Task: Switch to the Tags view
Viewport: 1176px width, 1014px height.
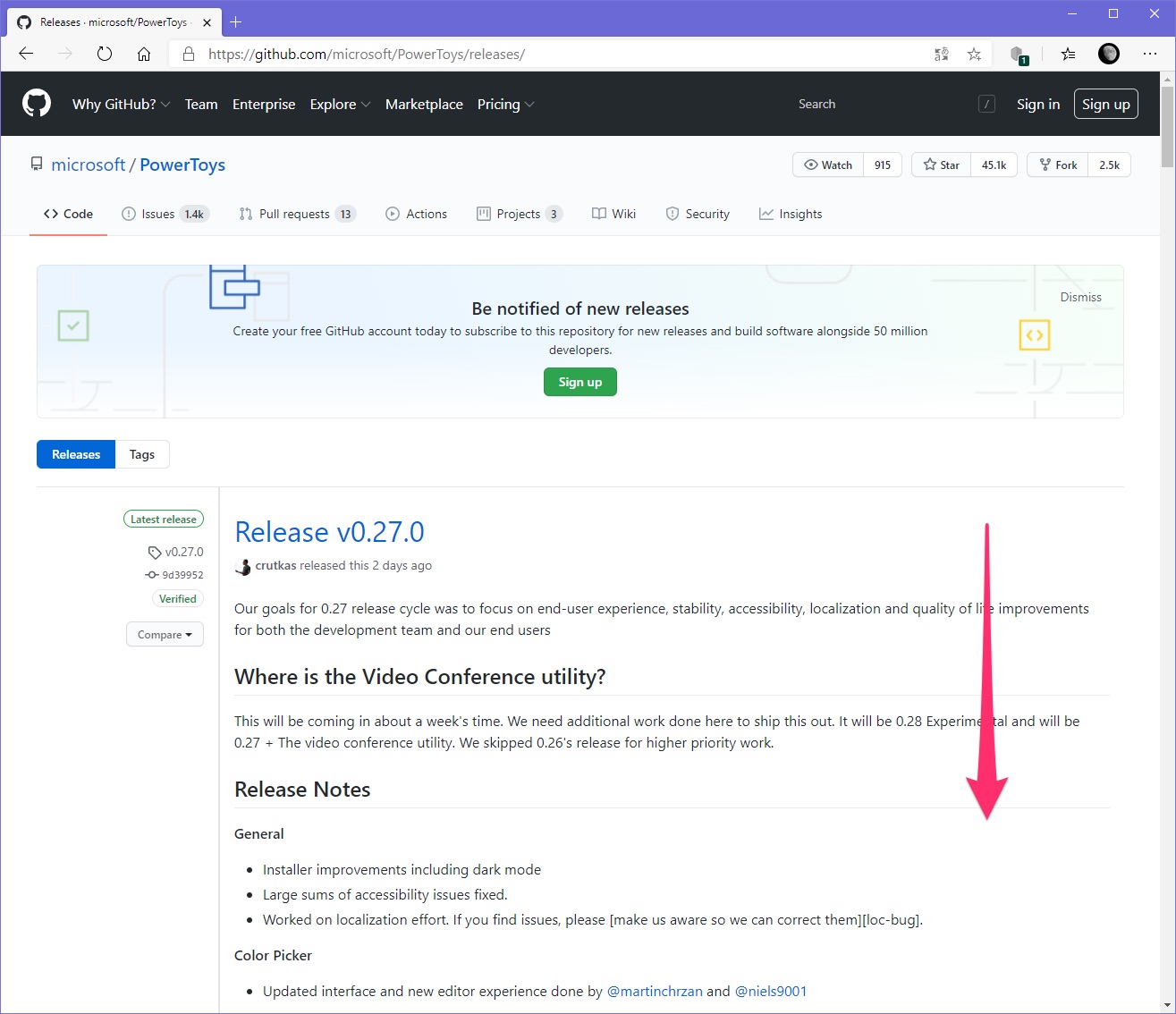Action: point(142,454)
